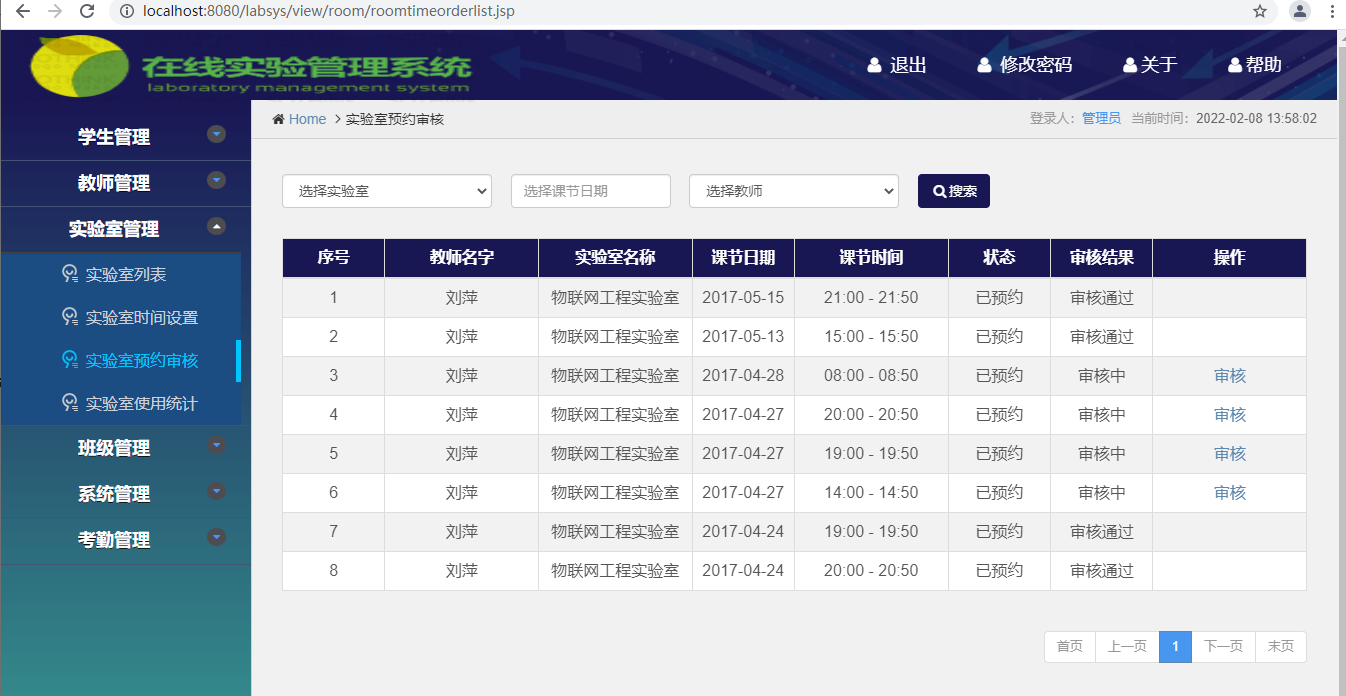Click the green leaf system logo

tap(79, 65)
